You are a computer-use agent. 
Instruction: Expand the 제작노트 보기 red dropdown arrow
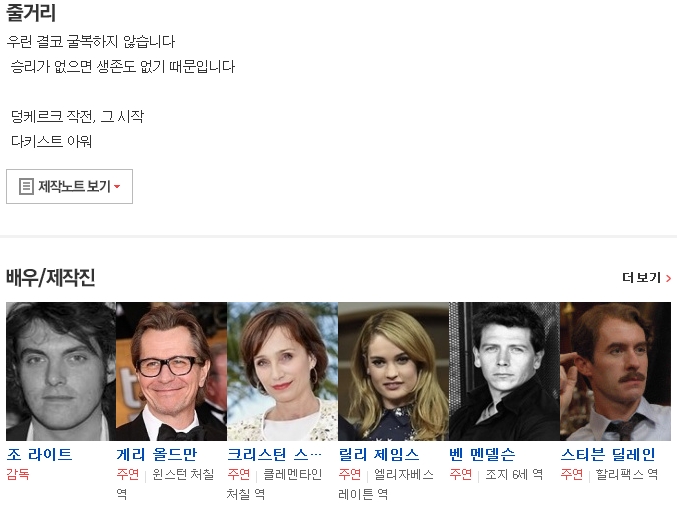point(117,187)
